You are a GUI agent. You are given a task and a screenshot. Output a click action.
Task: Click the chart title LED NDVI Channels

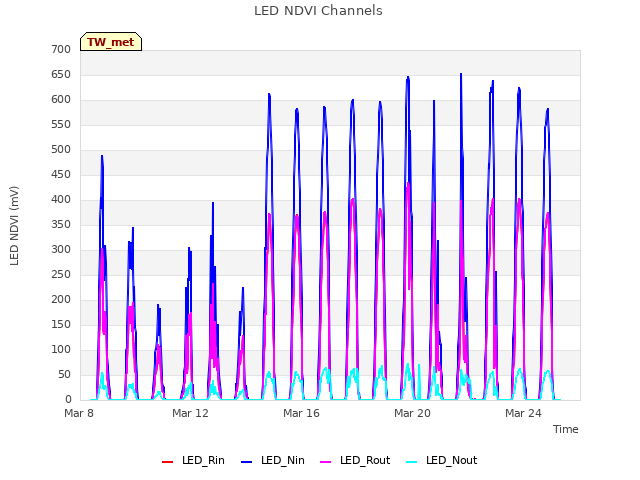[318, 11]
